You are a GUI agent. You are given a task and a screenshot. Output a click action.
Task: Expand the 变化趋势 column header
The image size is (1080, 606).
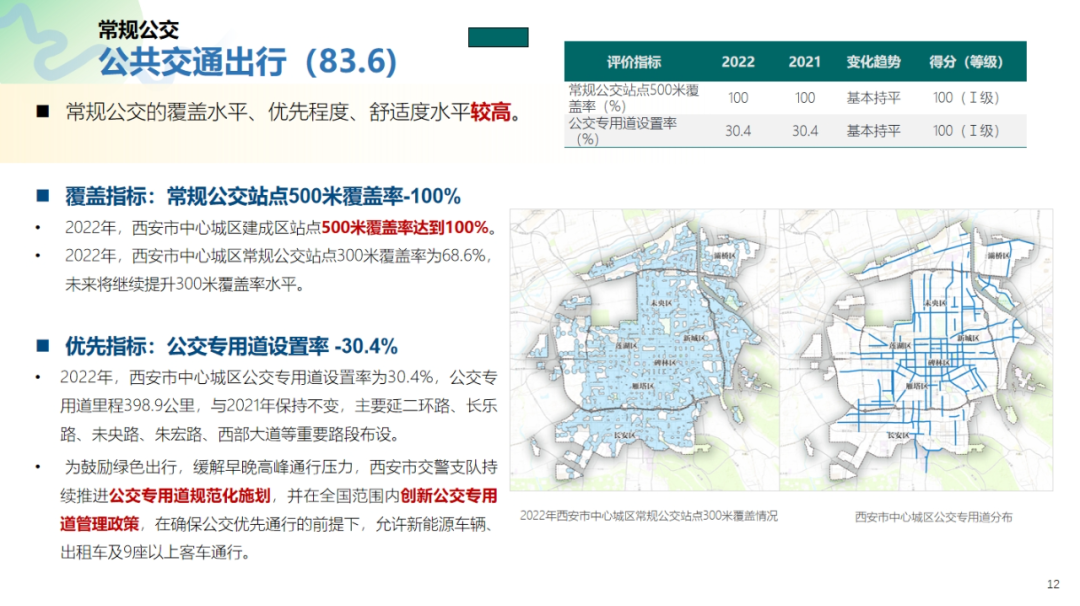[x=871, y=62]
